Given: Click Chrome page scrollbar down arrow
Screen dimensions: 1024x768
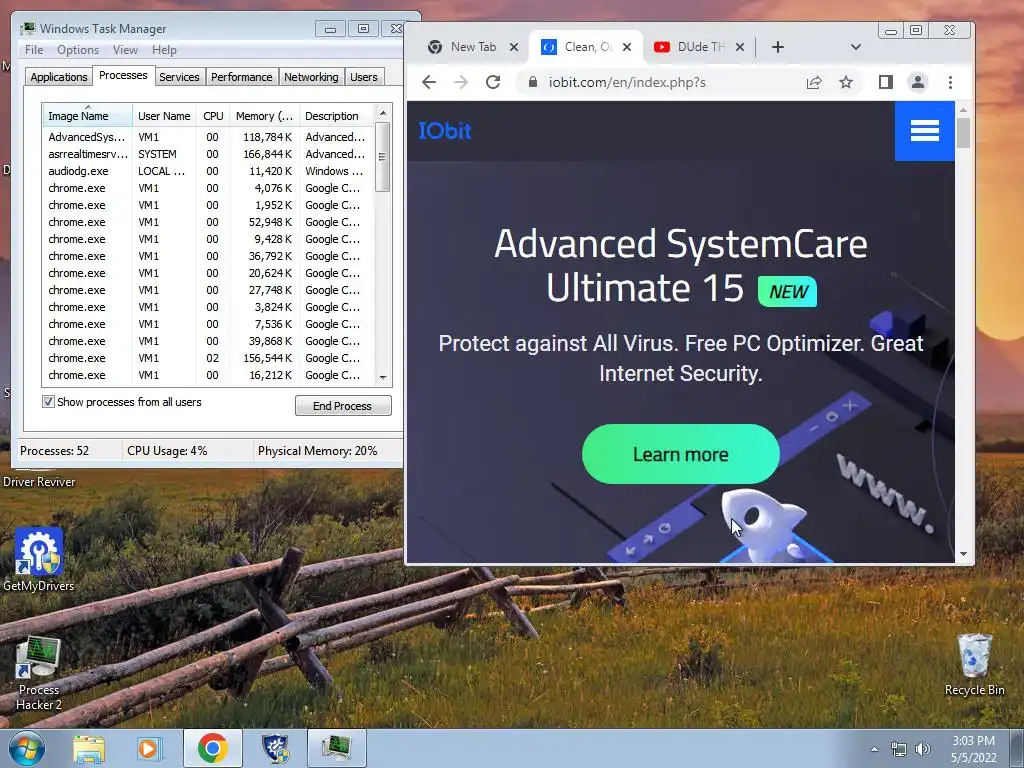Looking at the screenshot, I should click(x=963, y=554).
